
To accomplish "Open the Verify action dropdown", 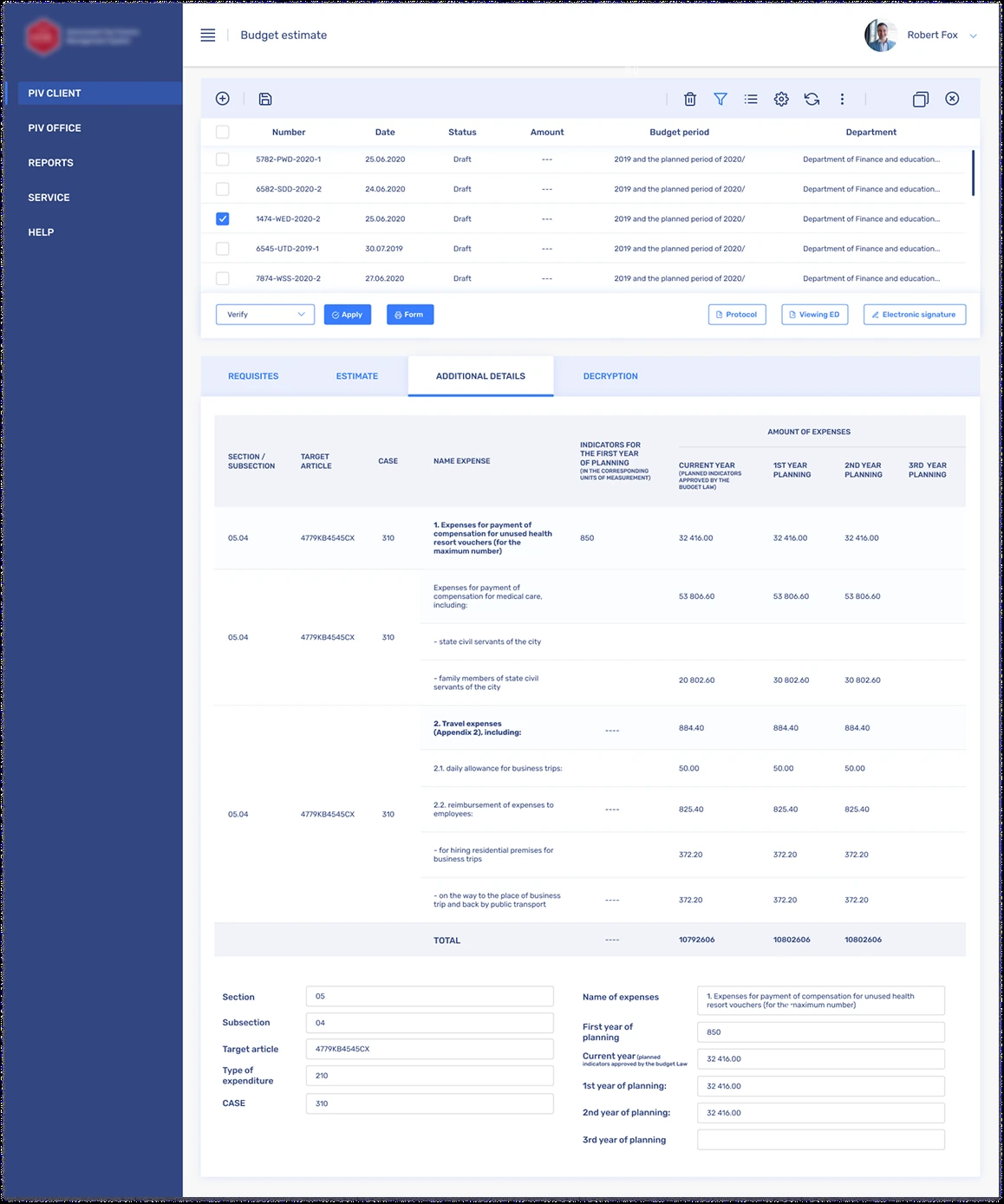I will click(265, 315).
